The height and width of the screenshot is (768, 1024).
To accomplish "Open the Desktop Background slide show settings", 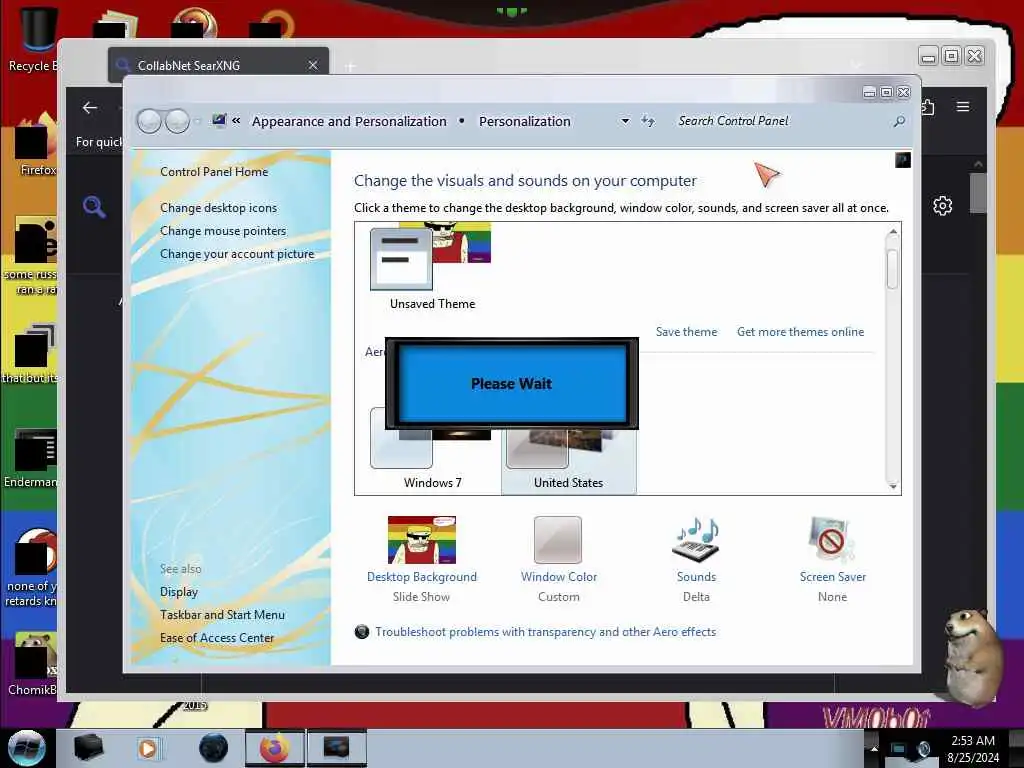I will click(x=421, y=559).
